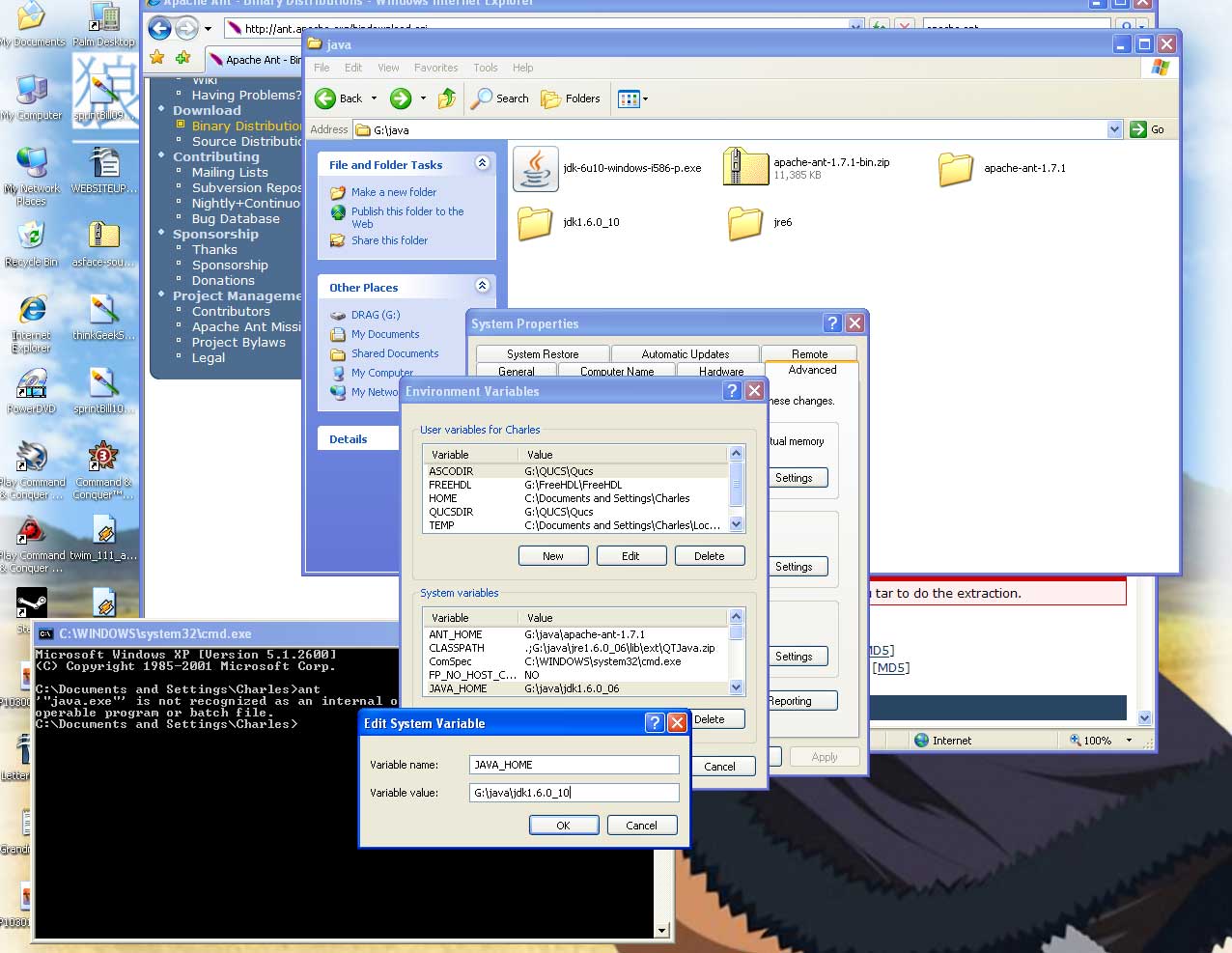Click up arrow of system variables scrollbar
The image size is (1232, 953).
tap(736, 617)
